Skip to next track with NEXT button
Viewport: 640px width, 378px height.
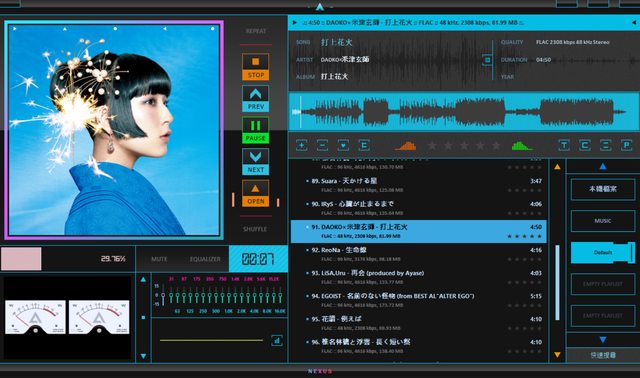[x=256, y=162]
